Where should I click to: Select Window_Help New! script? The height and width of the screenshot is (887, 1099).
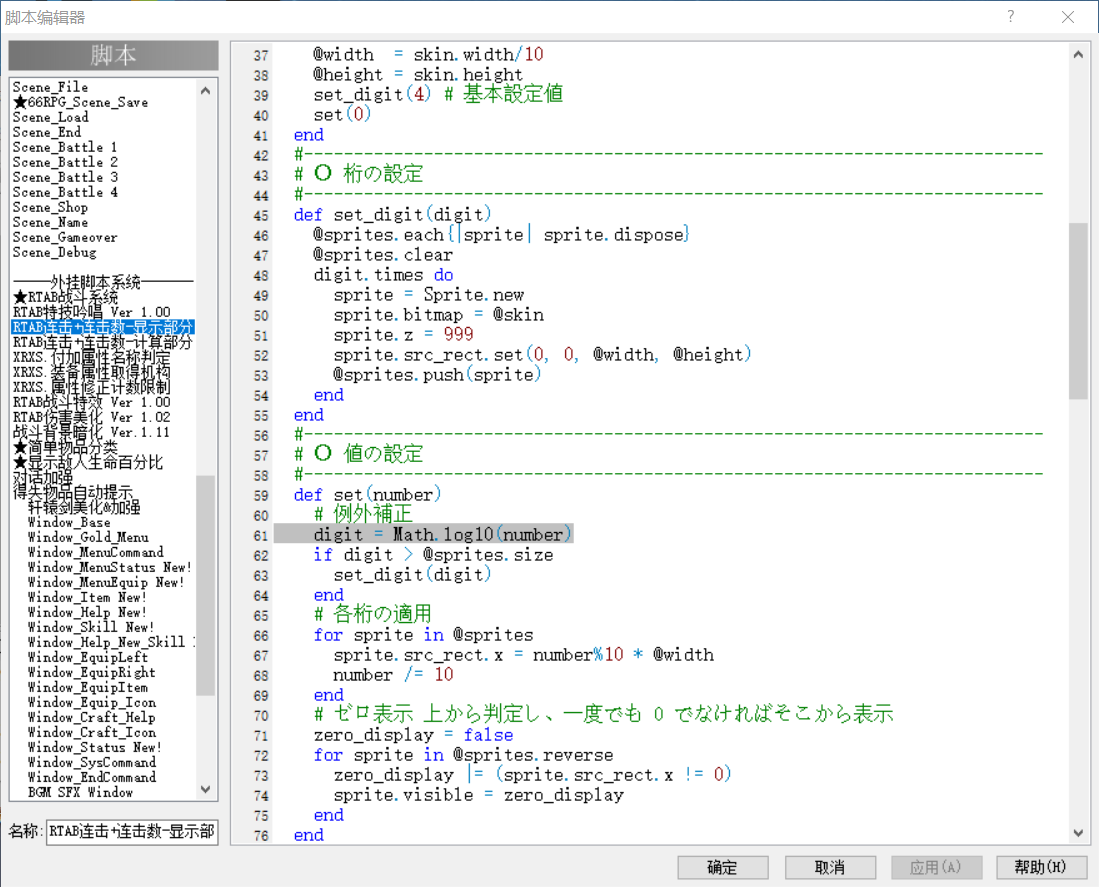click(x=87, y=612)
